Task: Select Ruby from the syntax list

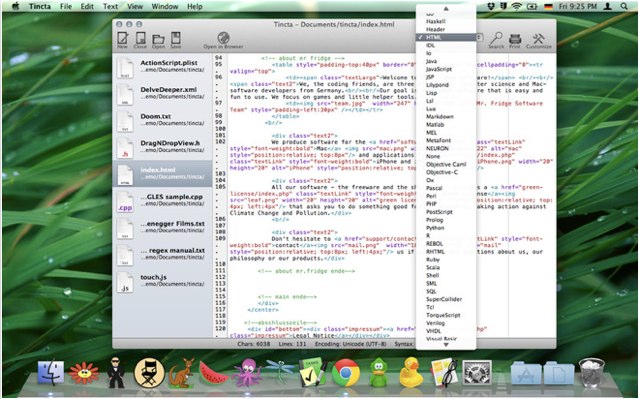Action: click(x=446, y=260)
